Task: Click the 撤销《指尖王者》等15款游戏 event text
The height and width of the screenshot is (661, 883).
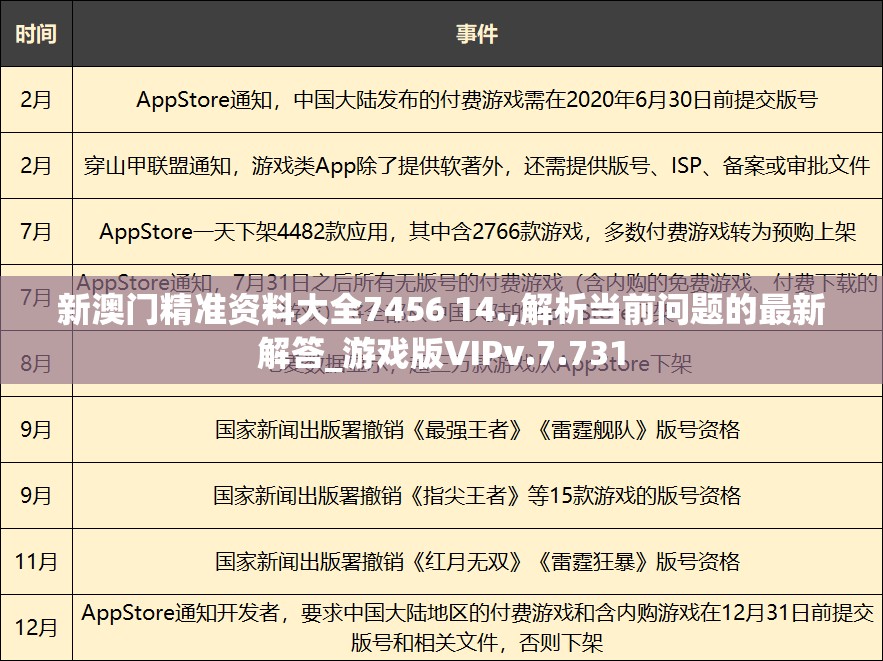Action: 477,495
